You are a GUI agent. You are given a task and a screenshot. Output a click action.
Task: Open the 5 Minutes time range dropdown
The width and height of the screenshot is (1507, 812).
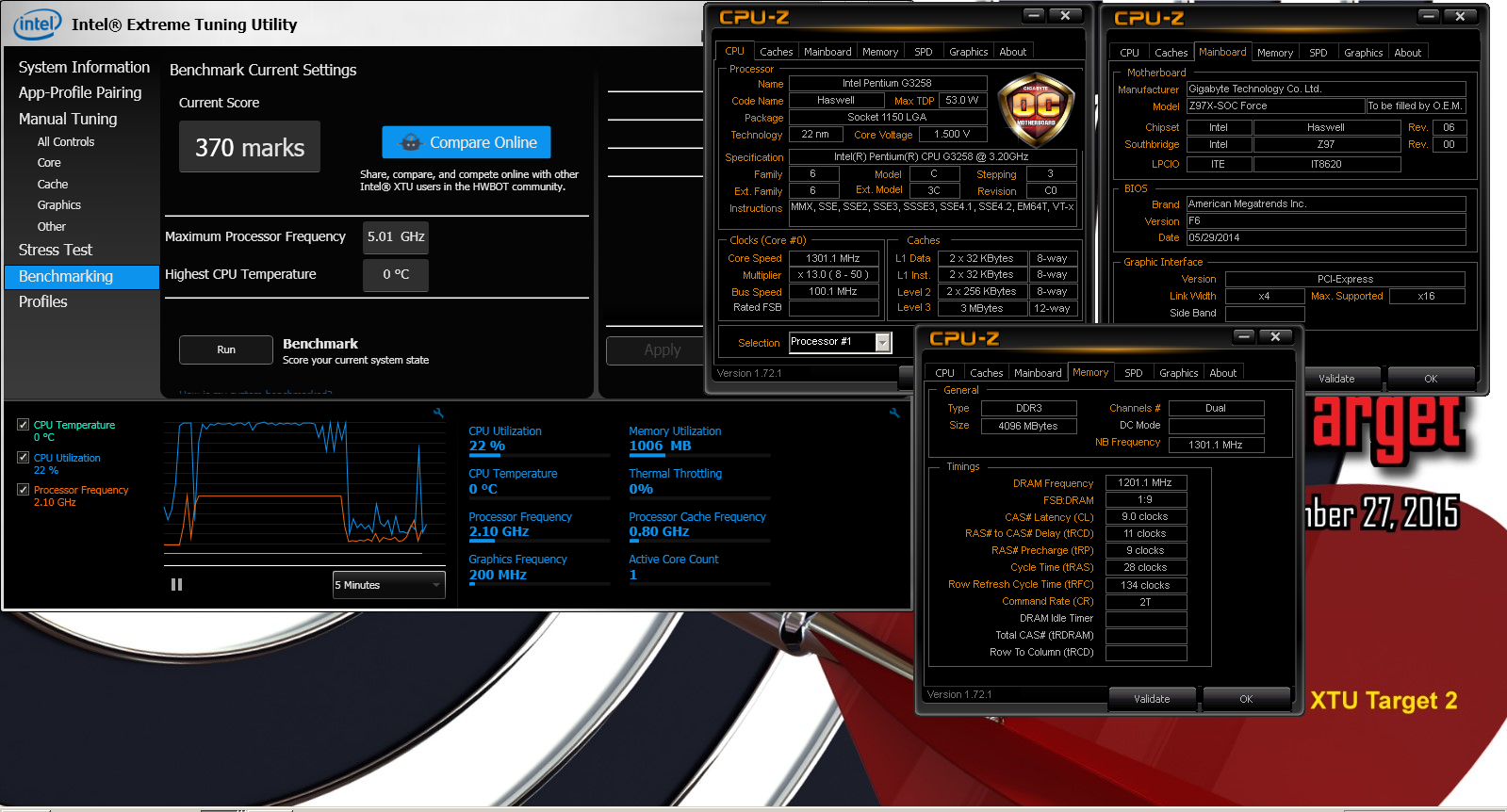coord(388,585)
